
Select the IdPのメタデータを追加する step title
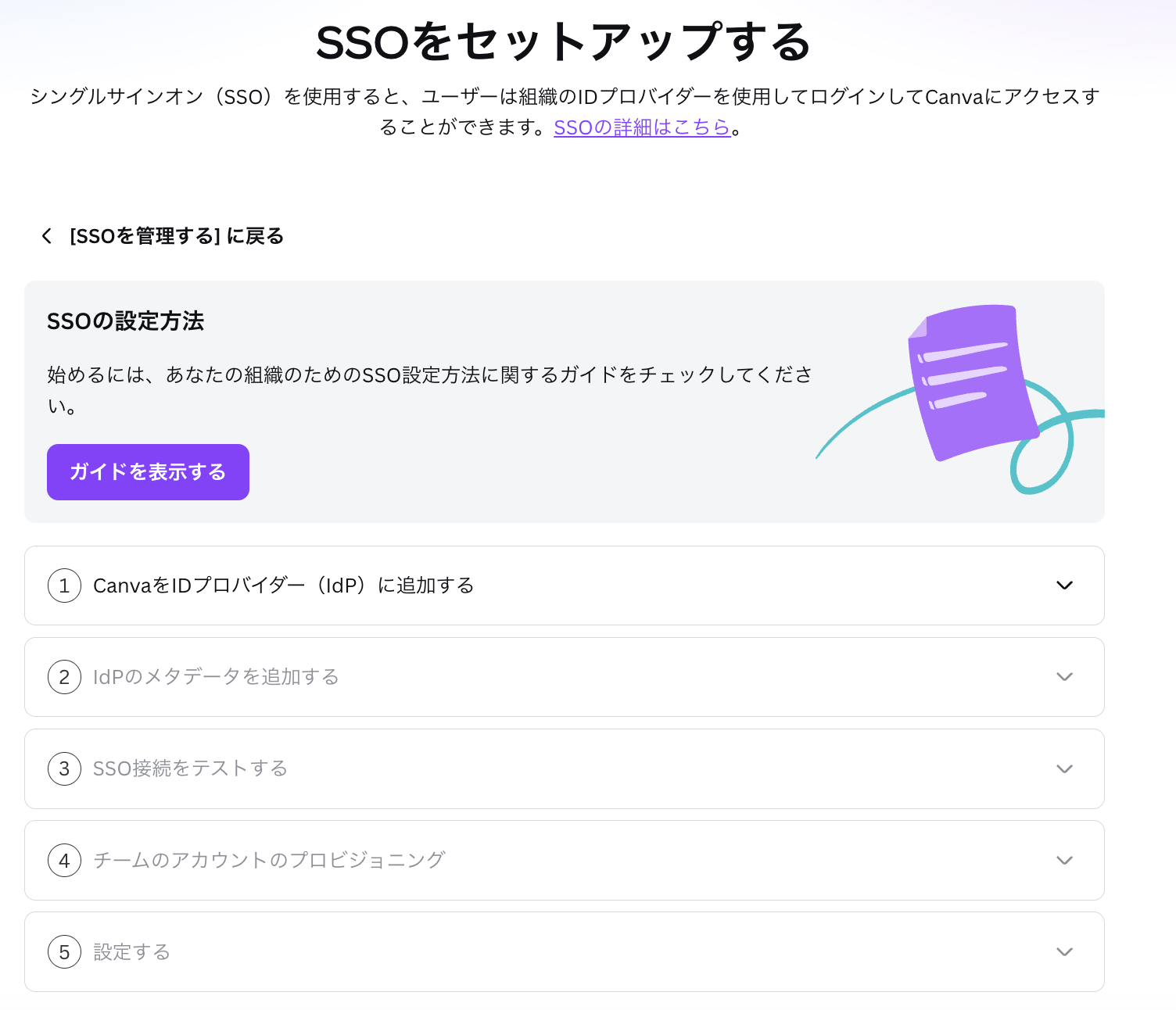pyautogui.click(x=216, y=677)
